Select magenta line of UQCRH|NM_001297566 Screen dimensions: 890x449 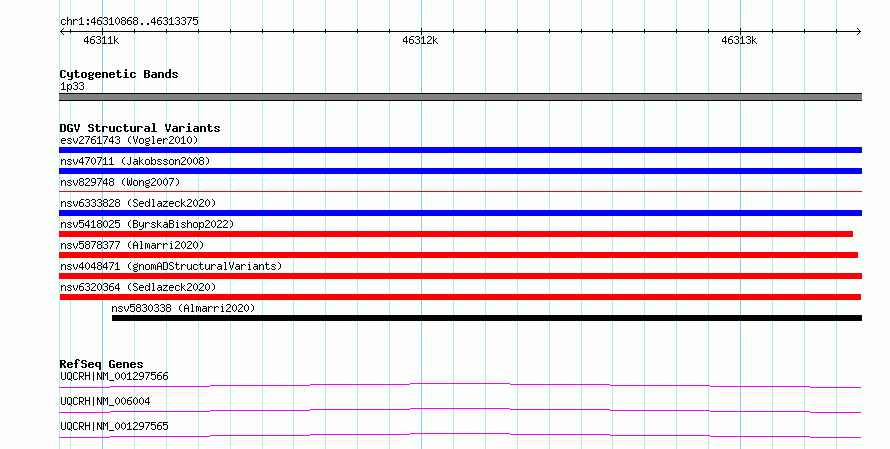(x=460, y=386)
